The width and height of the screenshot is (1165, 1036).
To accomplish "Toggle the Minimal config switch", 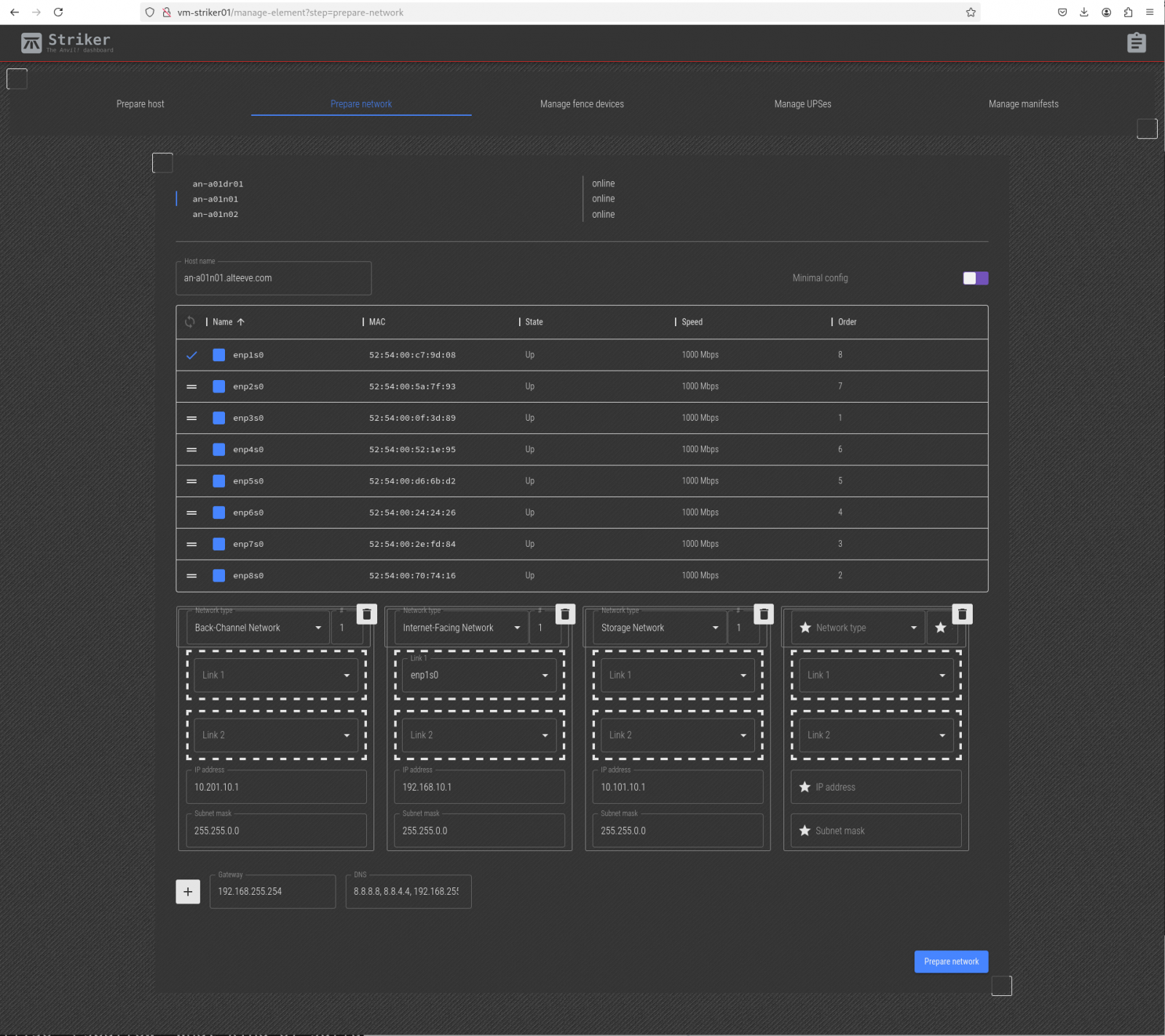I will [975, 278].
